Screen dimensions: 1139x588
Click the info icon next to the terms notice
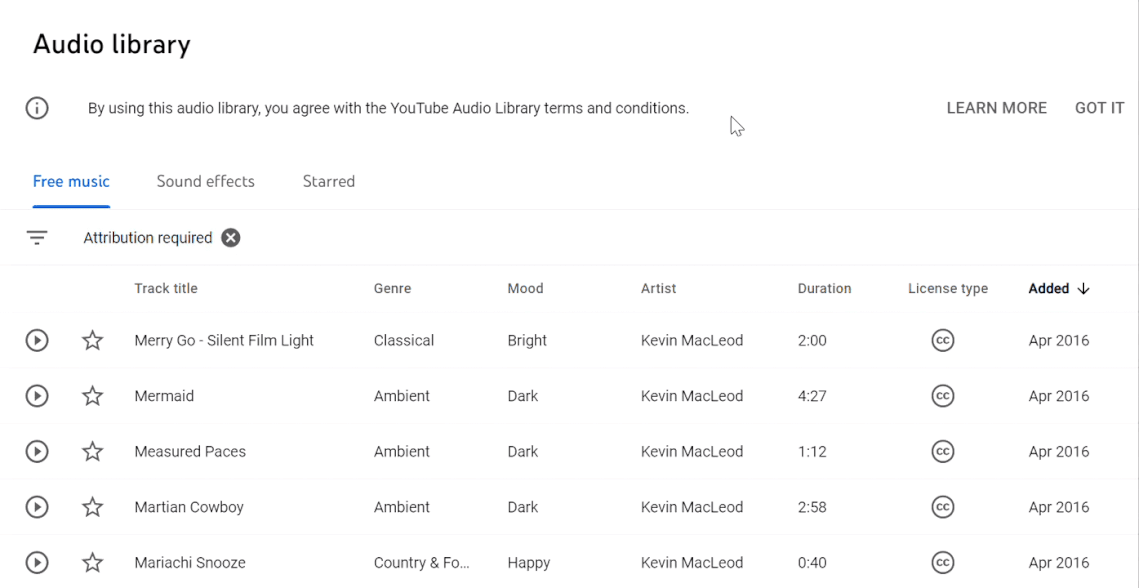click(x=37, y=108)
